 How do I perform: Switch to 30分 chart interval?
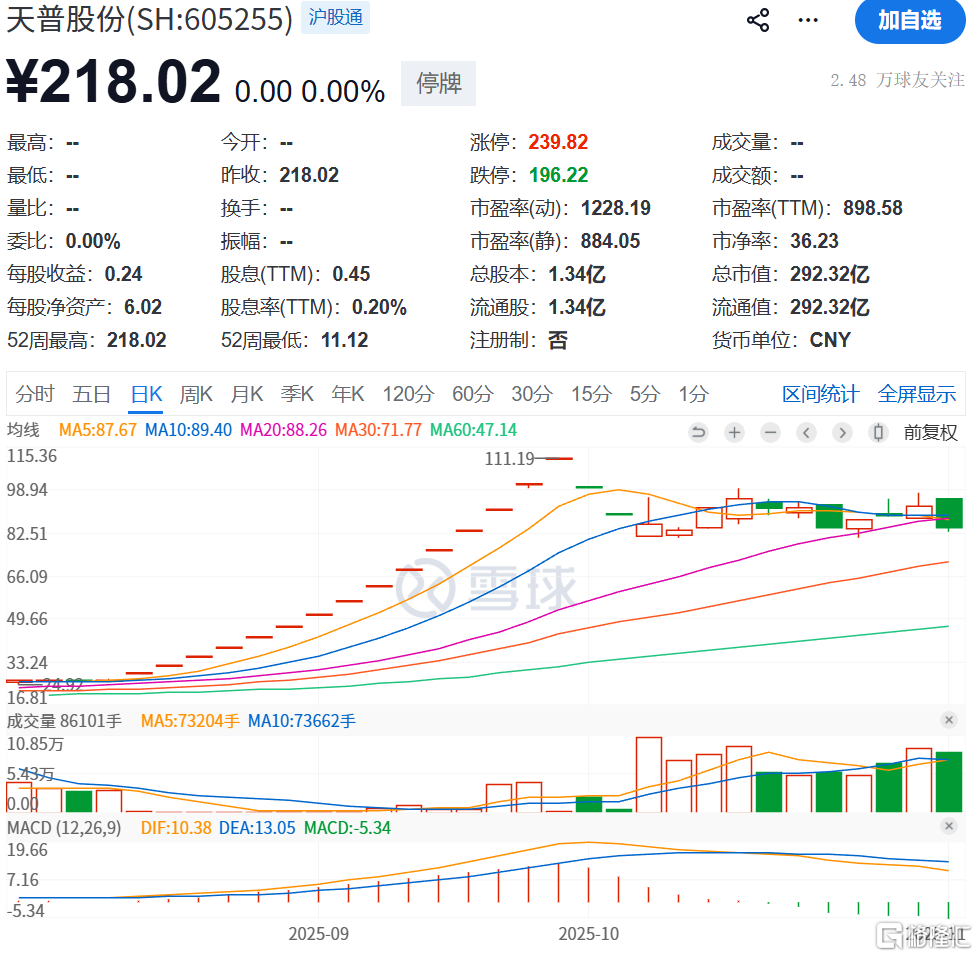(532, 394)
